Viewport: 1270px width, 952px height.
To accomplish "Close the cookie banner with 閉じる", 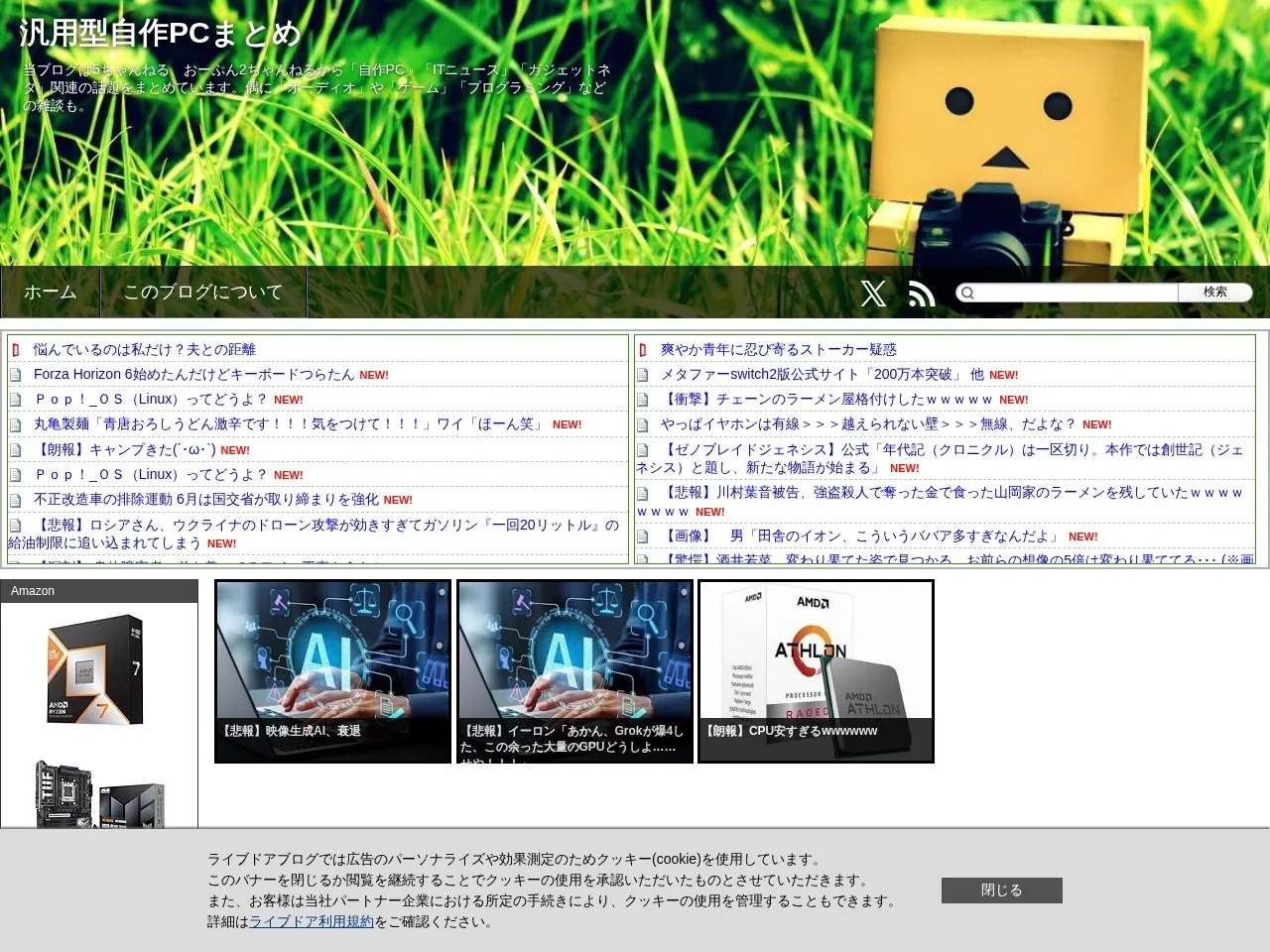I will 1002,891.
